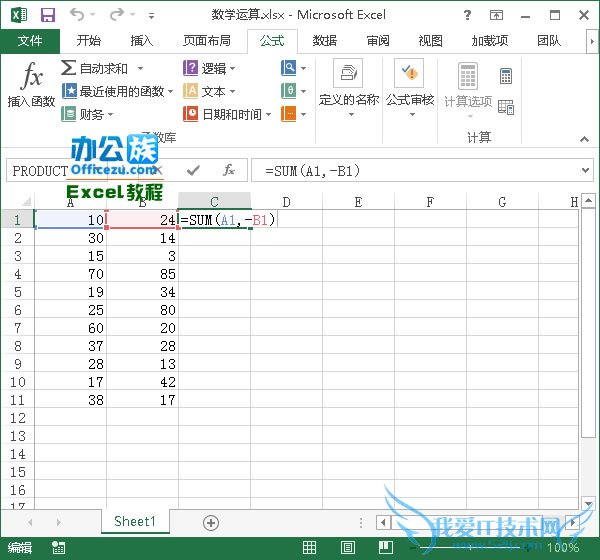Viewport: 600px width, 560px height.
Task: Click the Undo arrow in quick access toolbar
Action: [77, 15]
